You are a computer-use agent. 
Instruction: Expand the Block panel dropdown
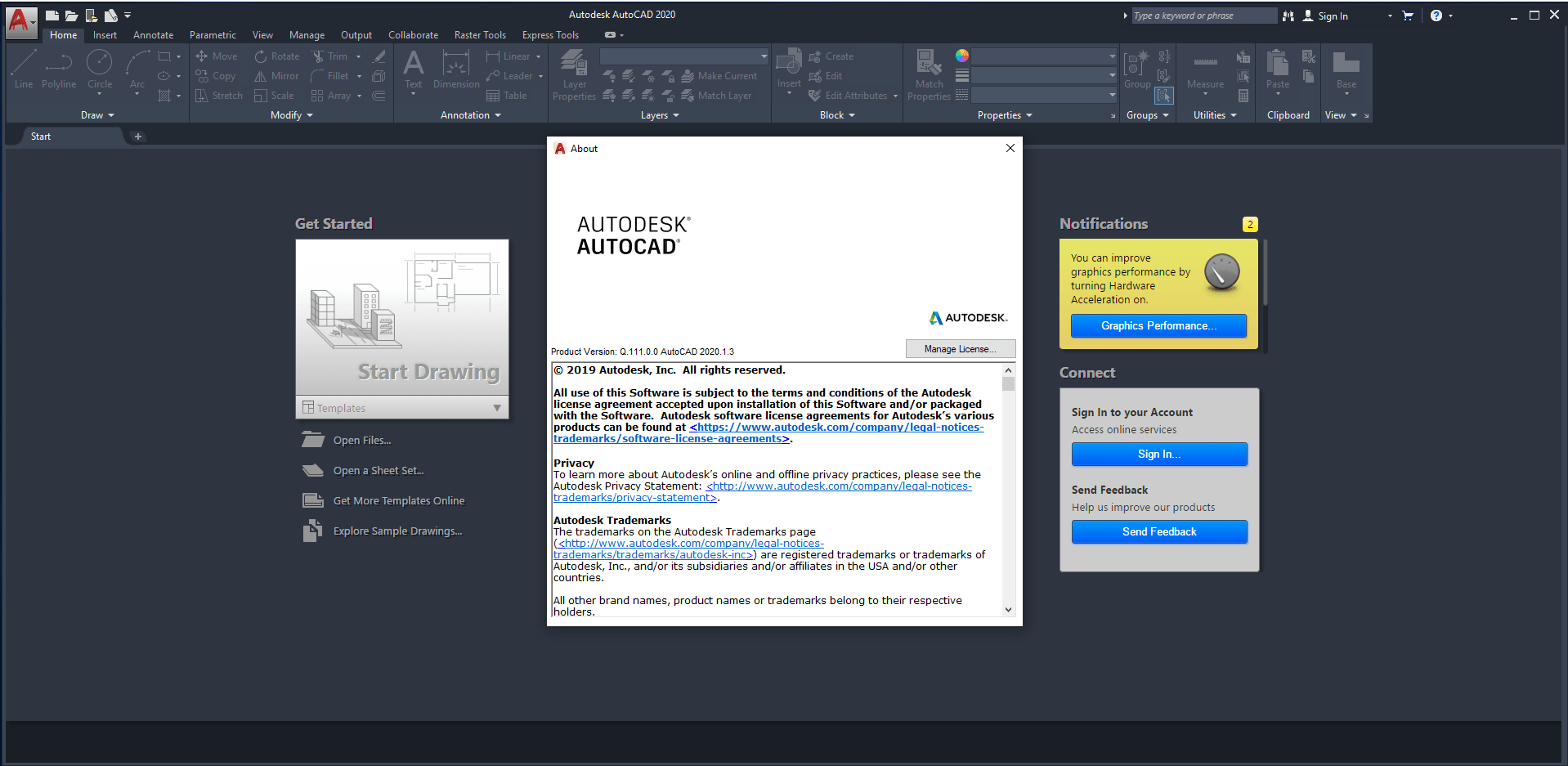(837, 115)
